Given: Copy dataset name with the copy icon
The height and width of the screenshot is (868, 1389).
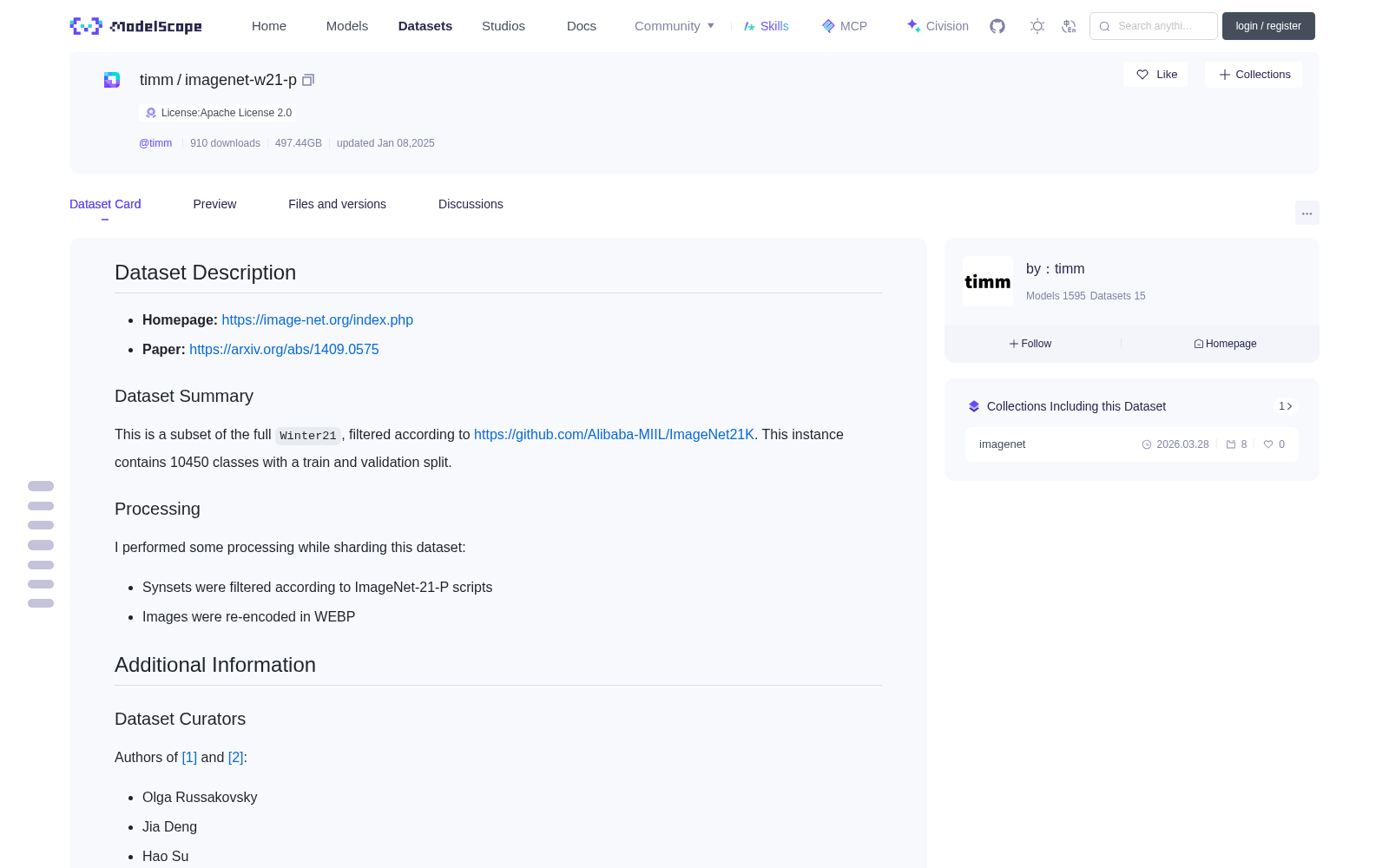Looking at the screenshot, I should pyautogui.click(x=308, y=80).
